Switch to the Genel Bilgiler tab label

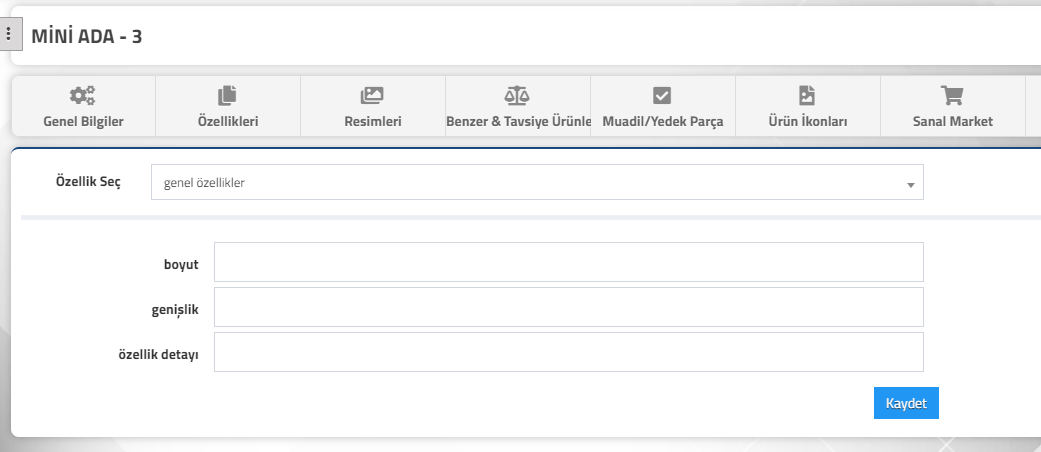tap(84, 121)
